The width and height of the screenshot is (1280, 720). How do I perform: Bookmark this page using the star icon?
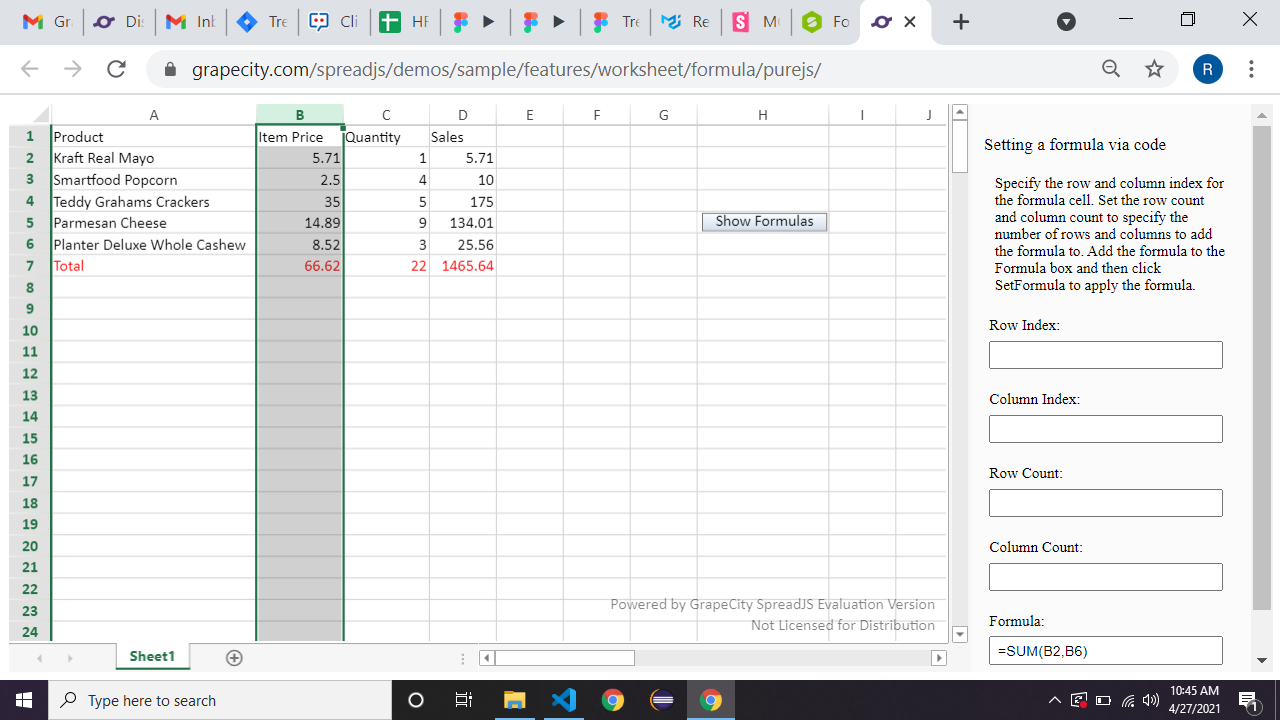1154,70
